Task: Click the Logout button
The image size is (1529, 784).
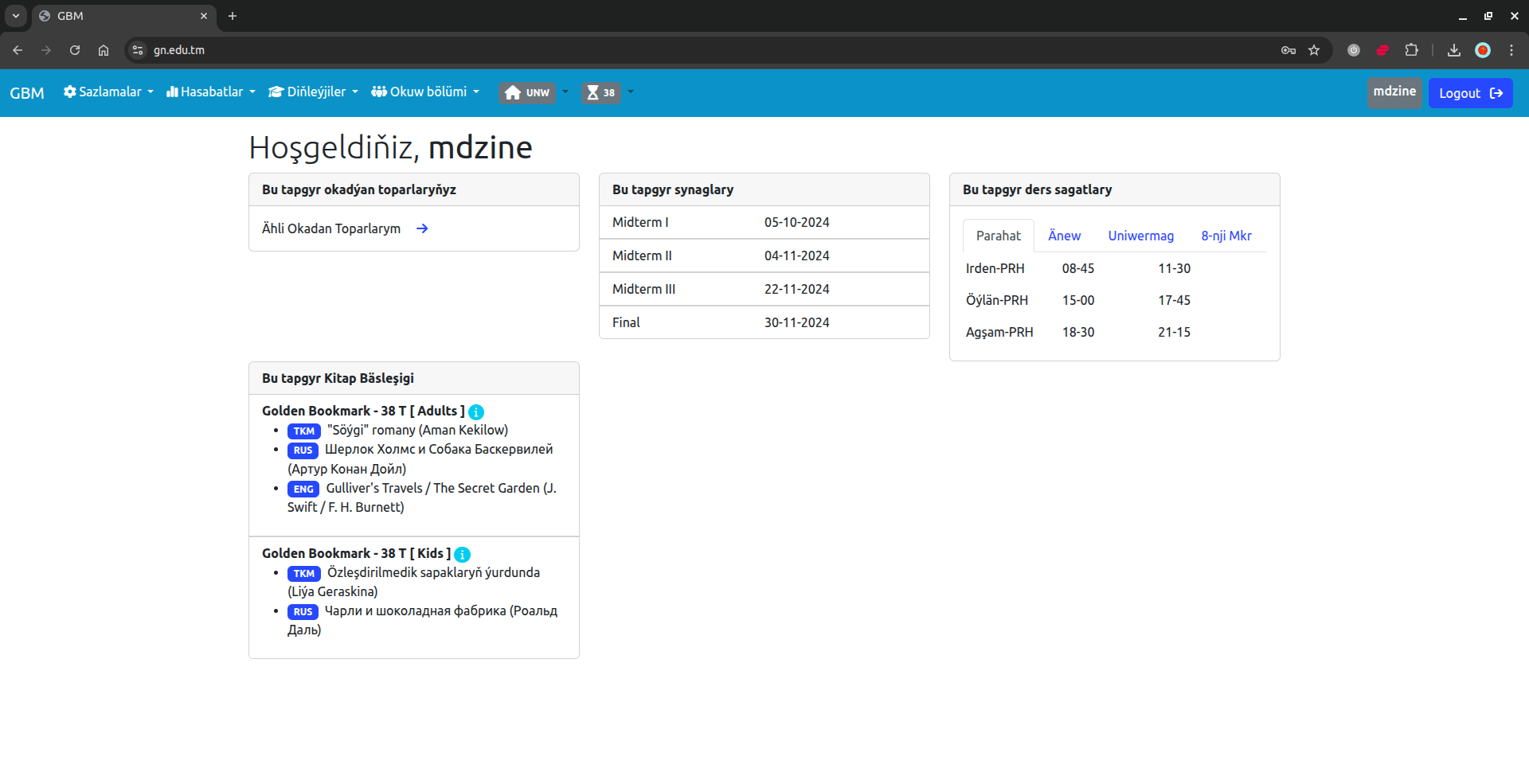Action: tap(1470, 93)
